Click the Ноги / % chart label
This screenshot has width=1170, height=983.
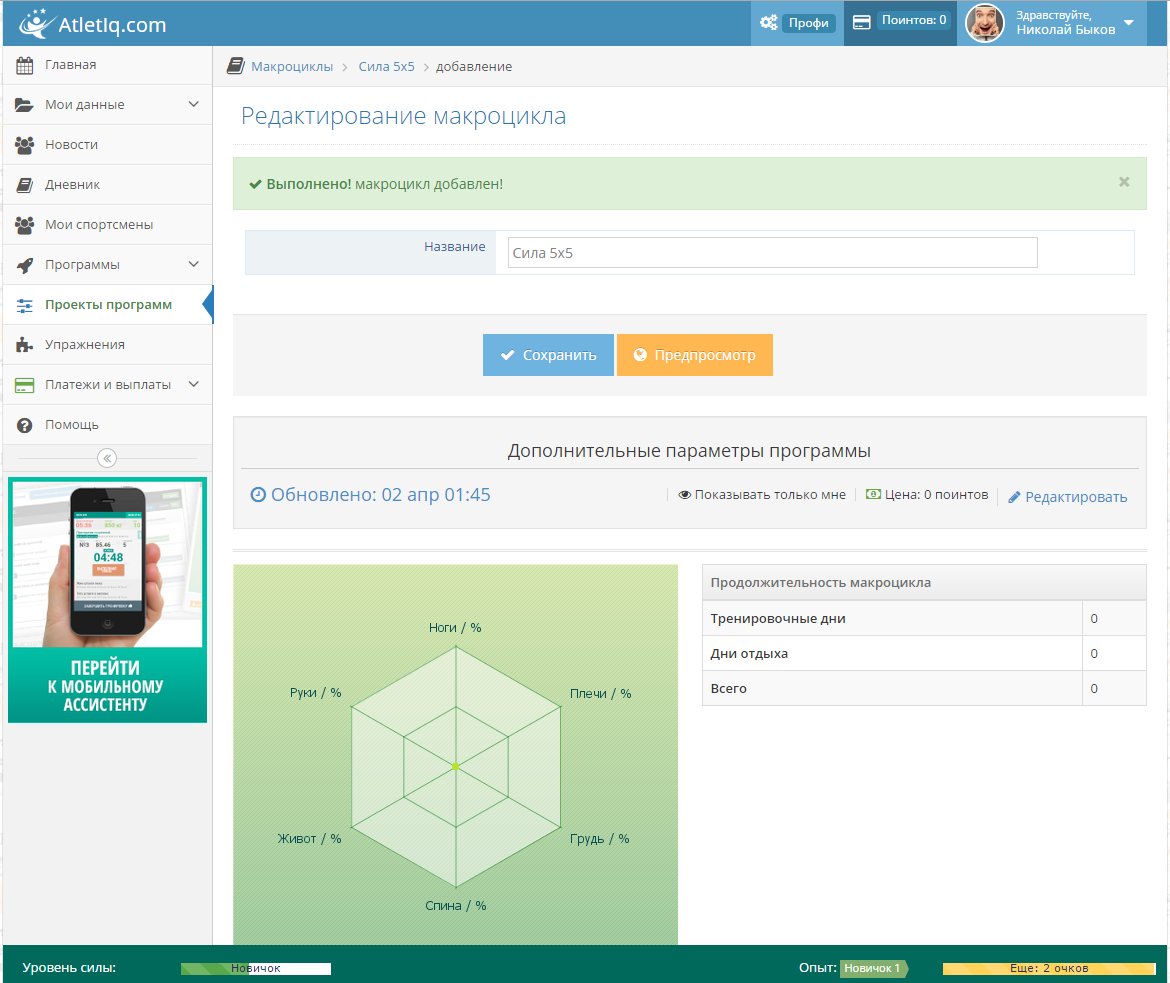tap(455, 628)
